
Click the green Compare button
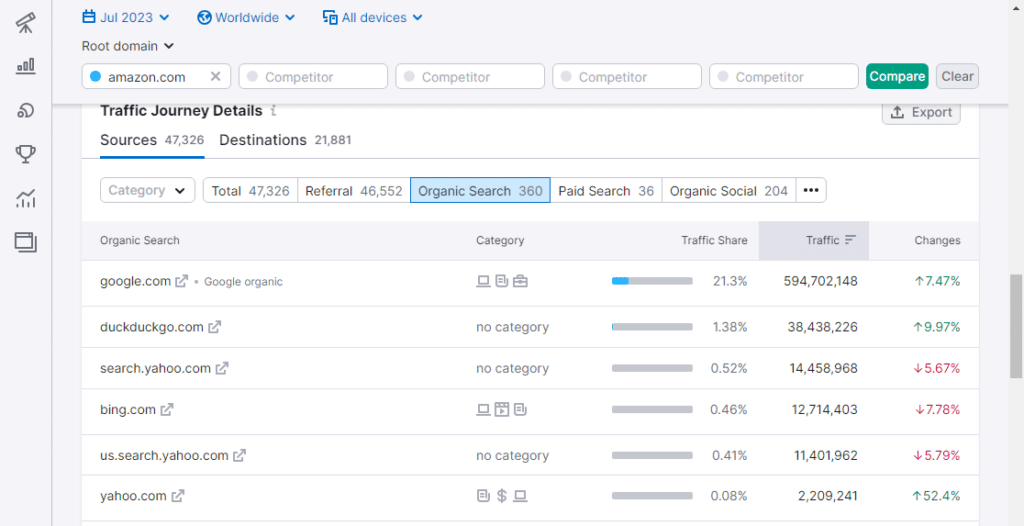click(897, 76)
